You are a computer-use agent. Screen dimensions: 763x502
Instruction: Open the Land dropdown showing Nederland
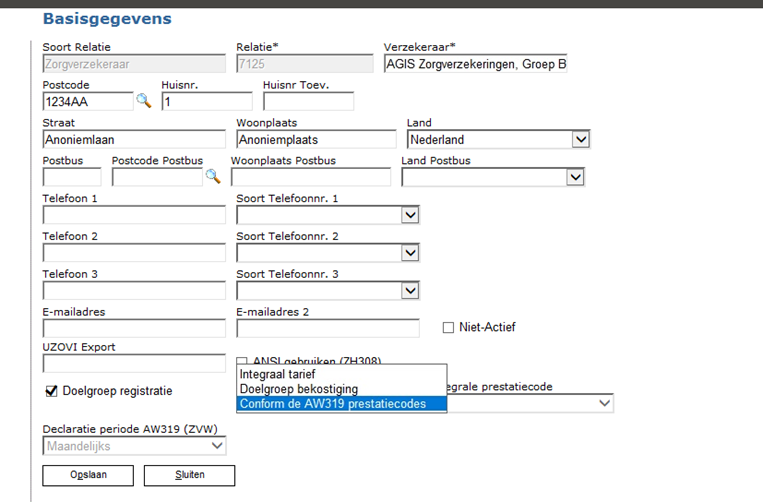tap(580, 140)
